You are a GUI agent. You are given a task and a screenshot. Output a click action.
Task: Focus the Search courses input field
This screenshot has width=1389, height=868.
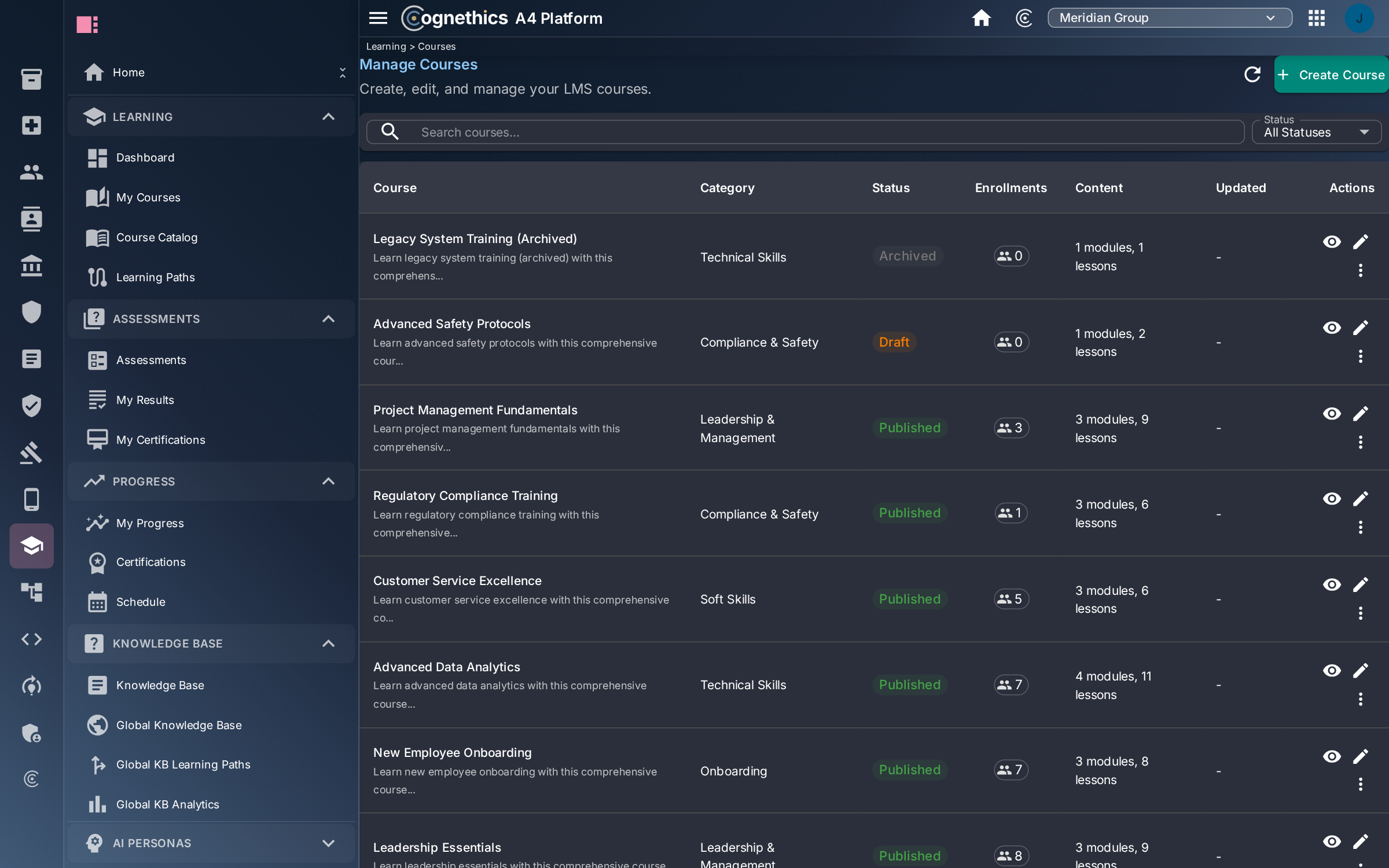805,132
